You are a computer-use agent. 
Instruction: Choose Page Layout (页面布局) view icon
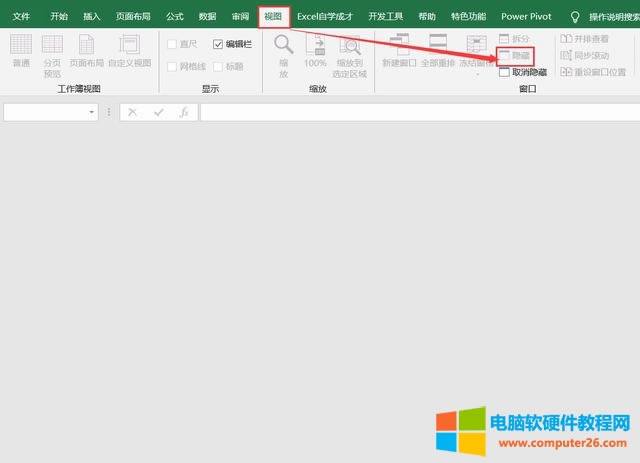click(x=86, y=51)
